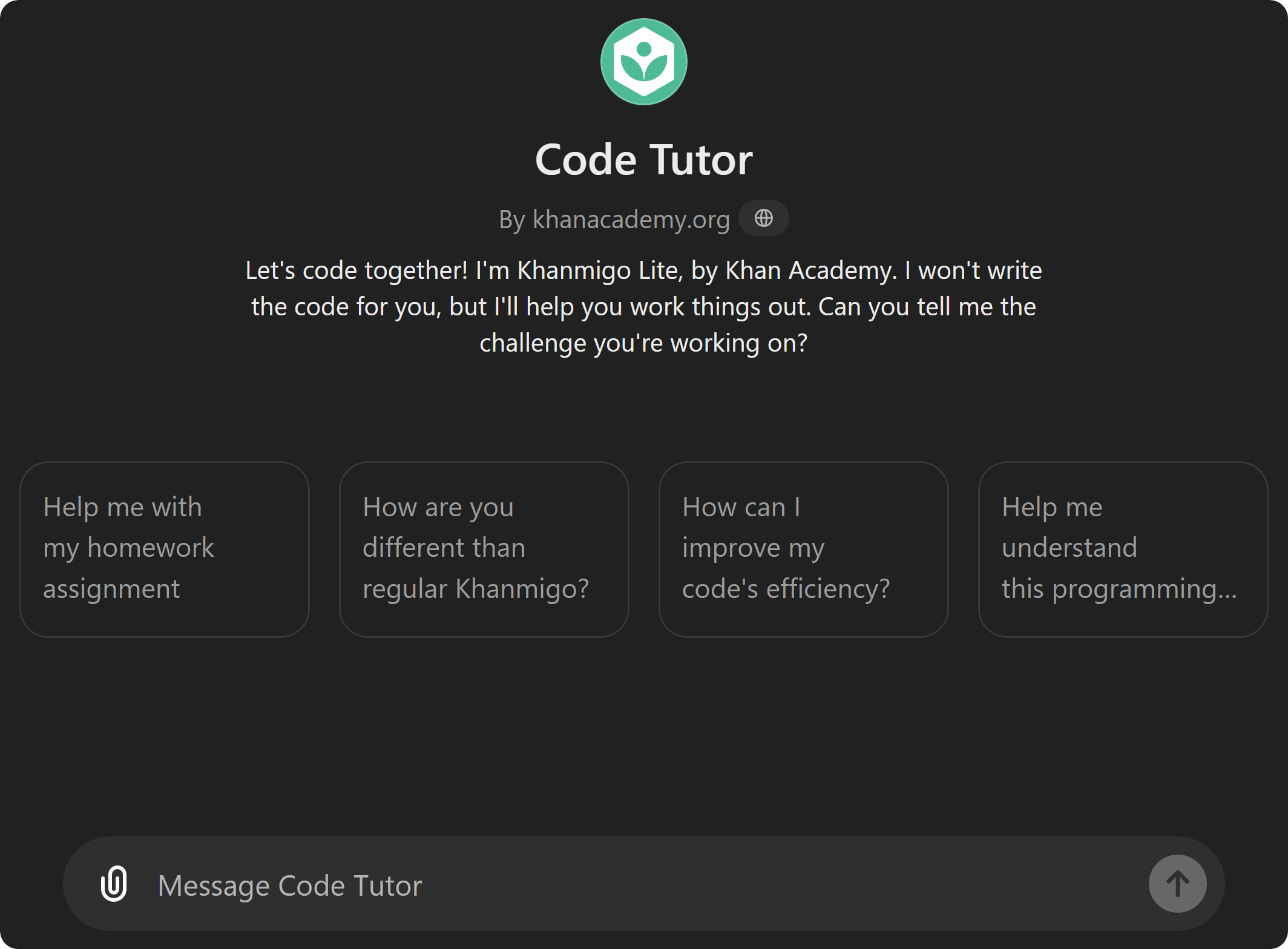The image size is (1288, 949).
Task: Click 'By khanacademy.org' below the title
Action: coord(613,219)
